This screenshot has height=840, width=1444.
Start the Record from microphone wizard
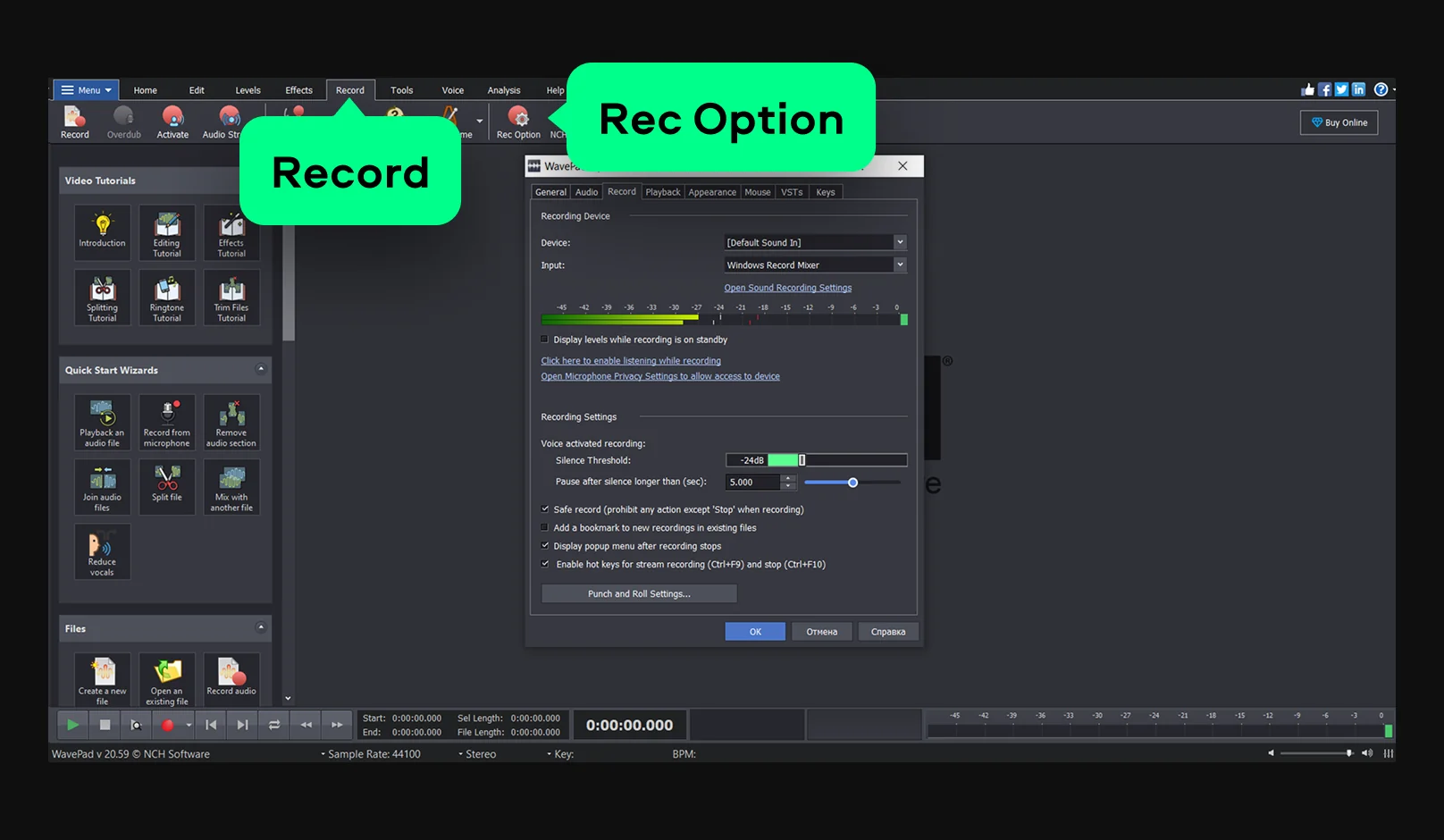[167, 423]
